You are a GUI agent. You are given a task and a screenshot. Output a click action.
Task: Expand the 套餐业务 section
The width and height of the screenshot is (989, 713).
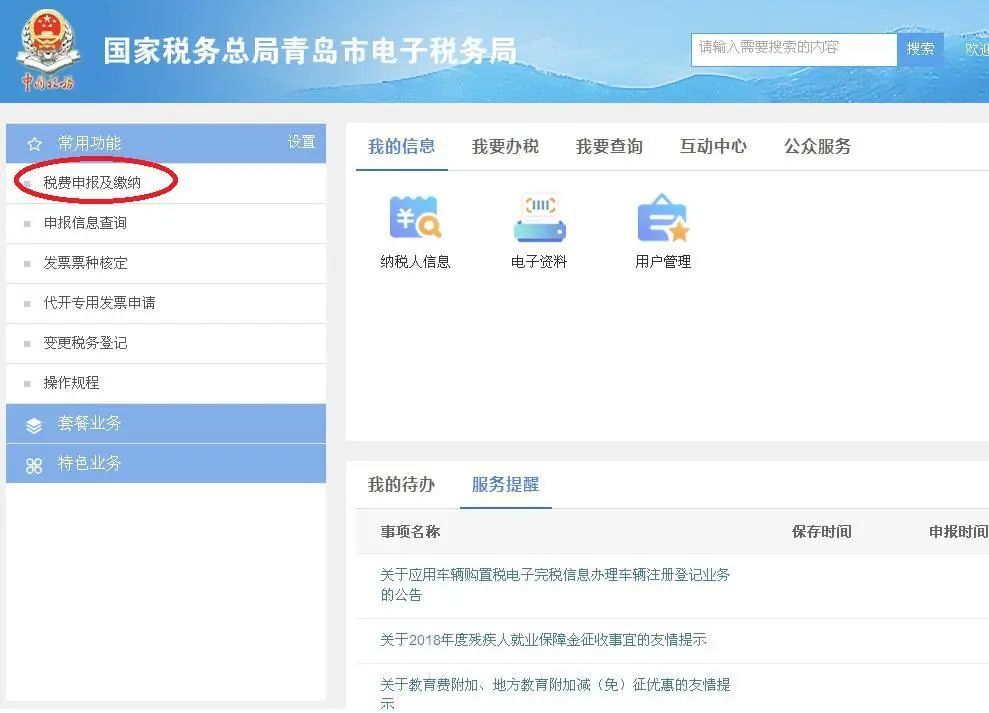[166, 423]
